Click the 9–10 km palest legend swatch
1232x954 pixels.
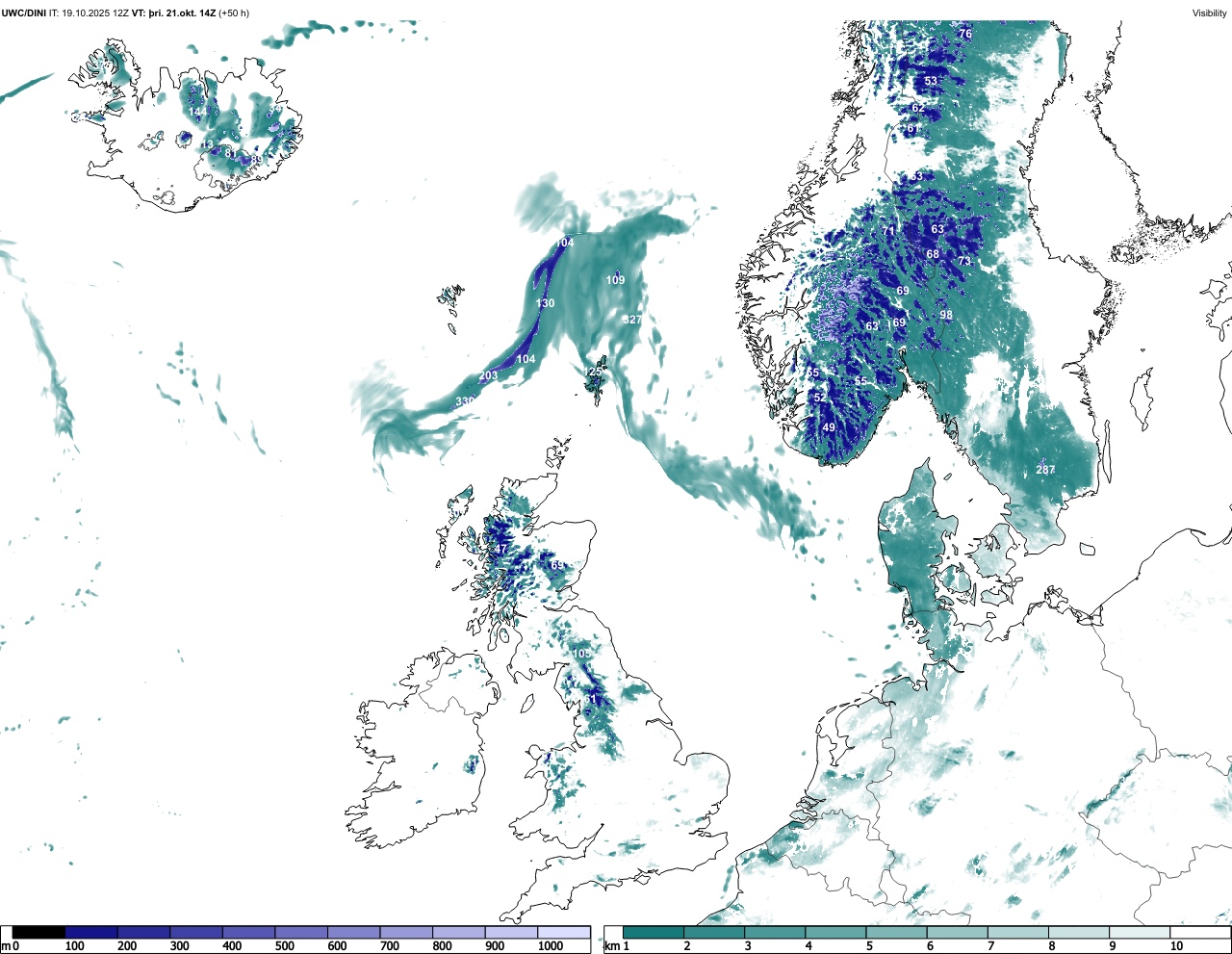point(1139,932)
